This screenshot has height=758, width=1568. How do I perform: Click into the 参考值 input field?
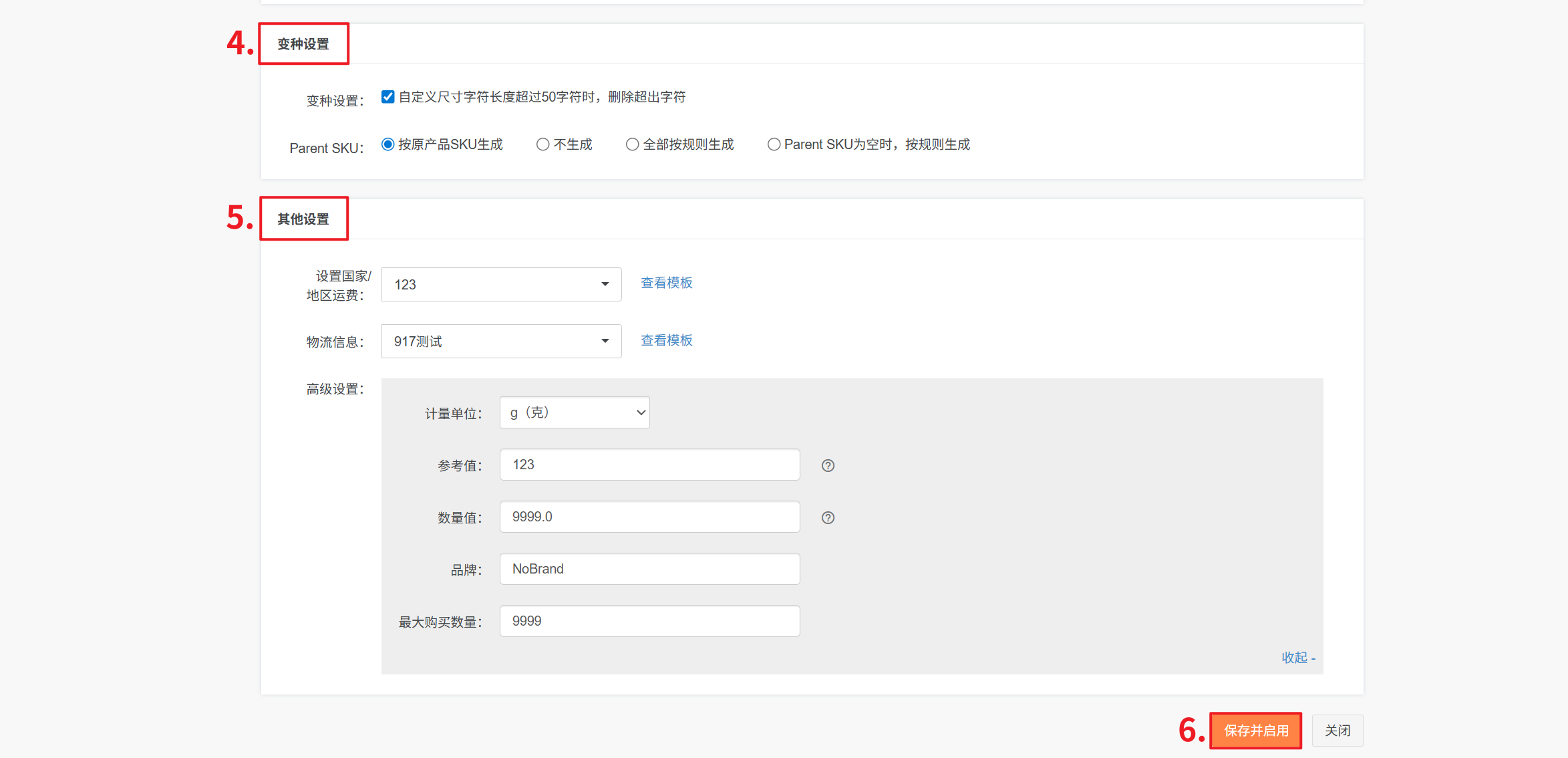point(649,465)
